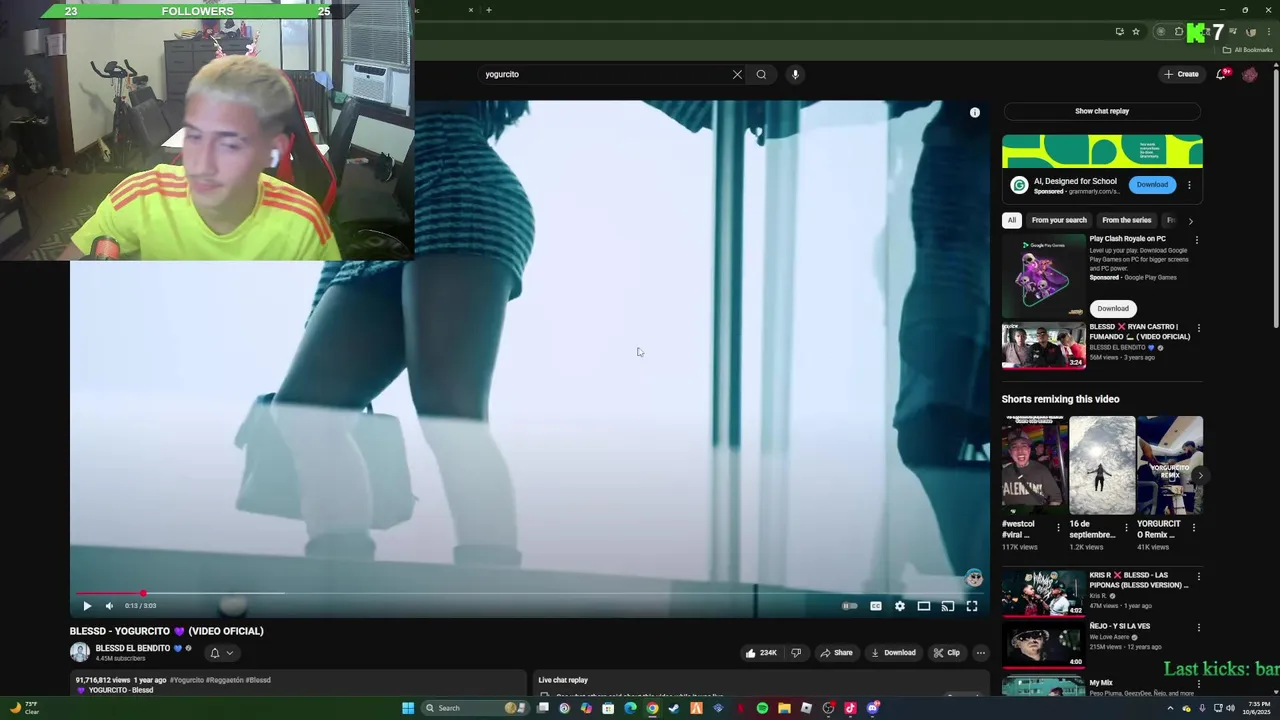The width and height of the screenshot is (1280, 720).
Task: Toggle channel notification bell
Action: click(214, 653)
